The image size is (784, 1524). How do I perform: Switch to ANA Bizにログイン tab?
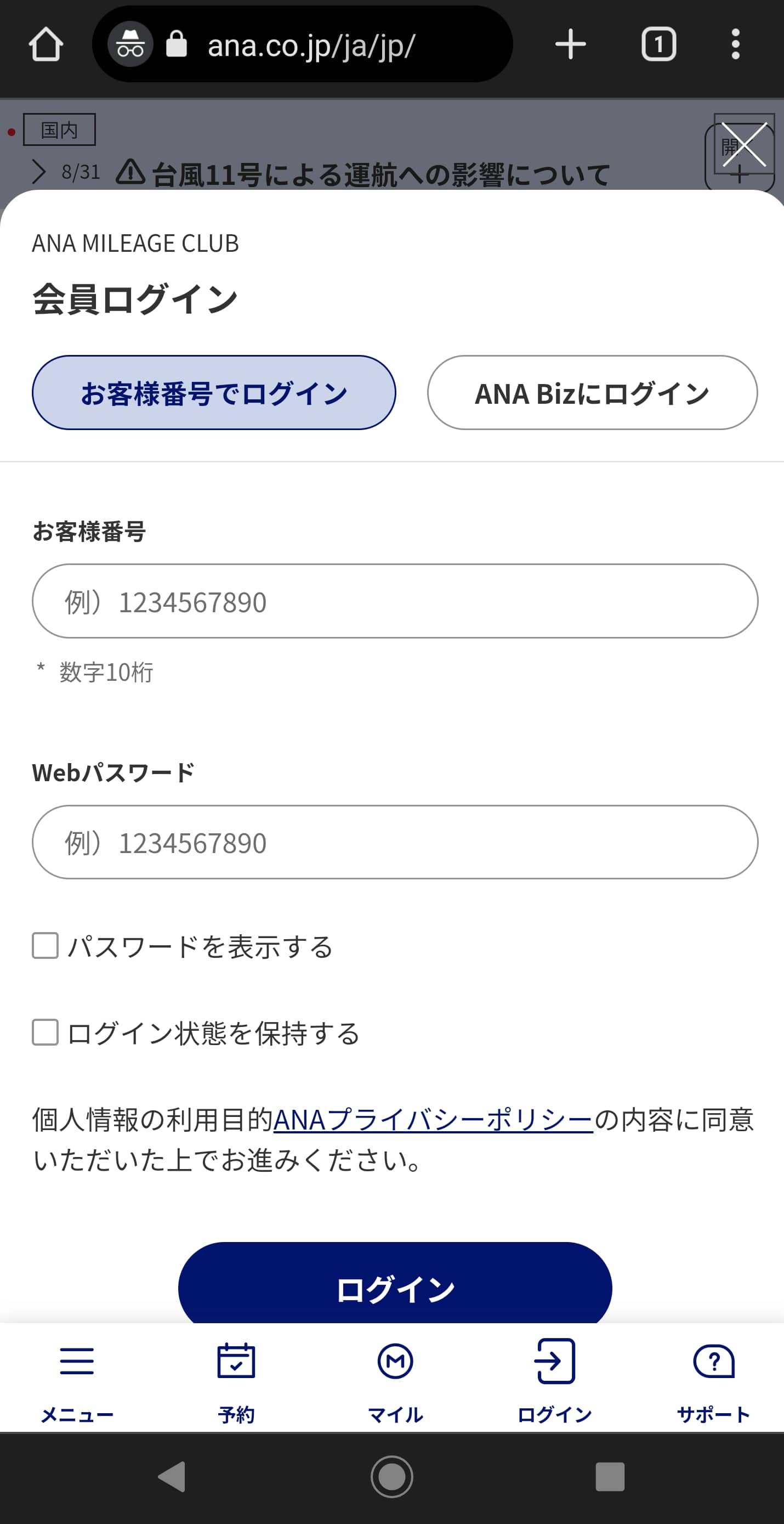(x=592, y=393)
